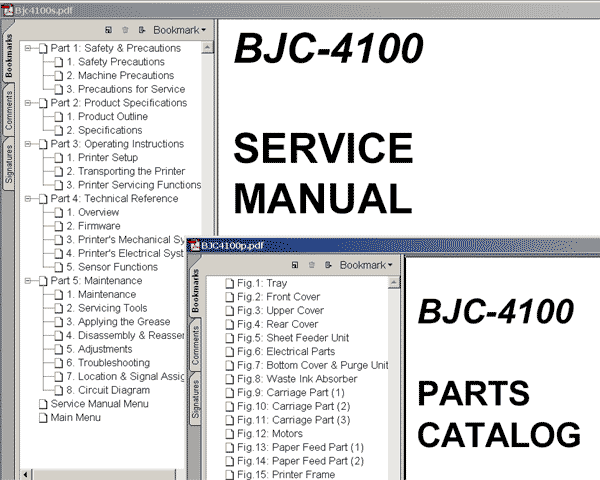
Task: Open the 'Service Manual Menu' bookmark
Action: (99, 404)
